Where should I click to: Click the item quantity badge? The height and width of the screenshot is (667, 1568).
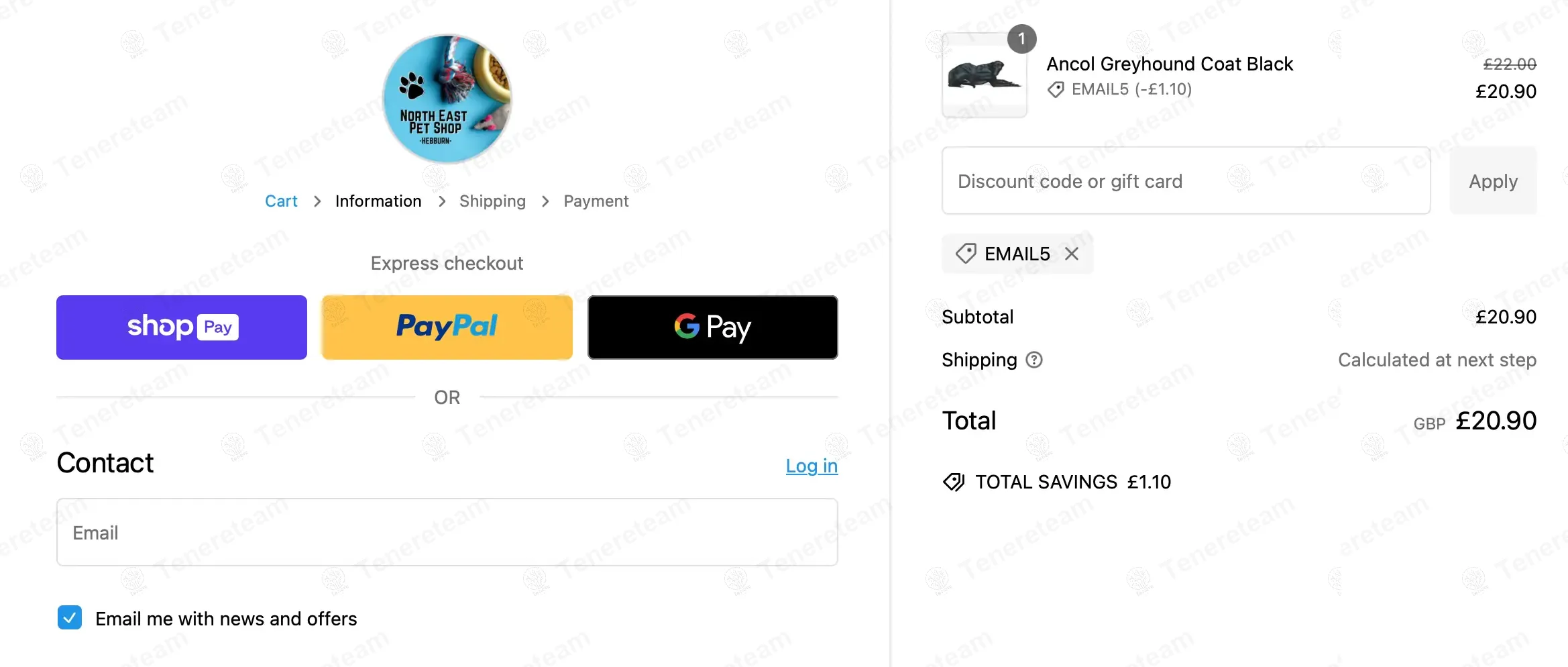click(1021, 39)
